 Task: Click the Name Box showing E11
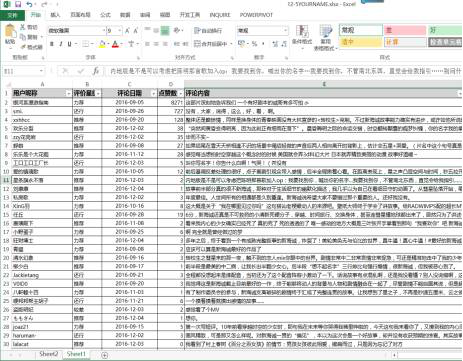pyautogui.click(x=23, y=71)
